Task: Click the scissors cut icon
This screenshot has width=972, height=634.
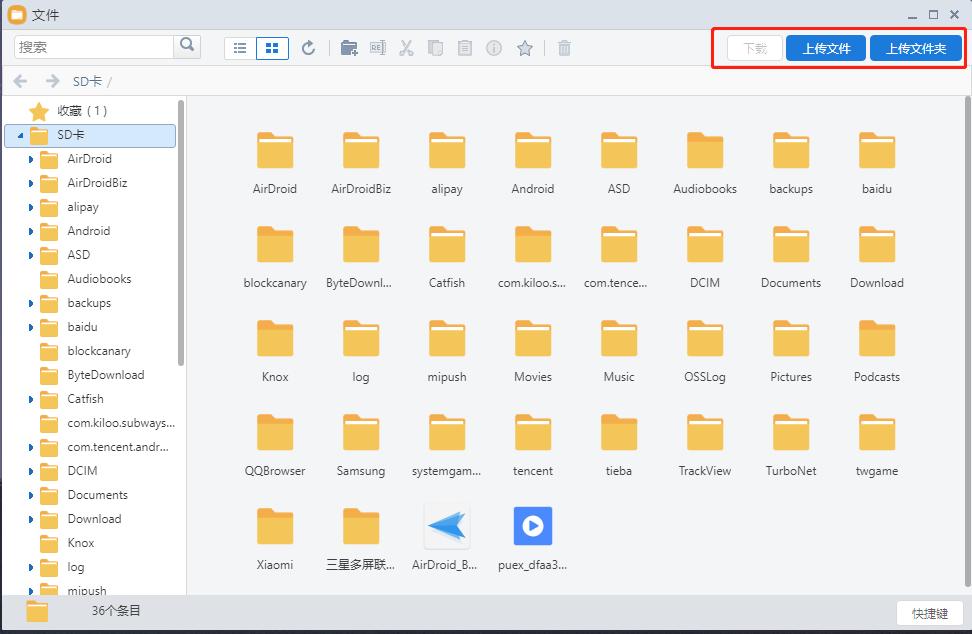Action: point(406,48)
